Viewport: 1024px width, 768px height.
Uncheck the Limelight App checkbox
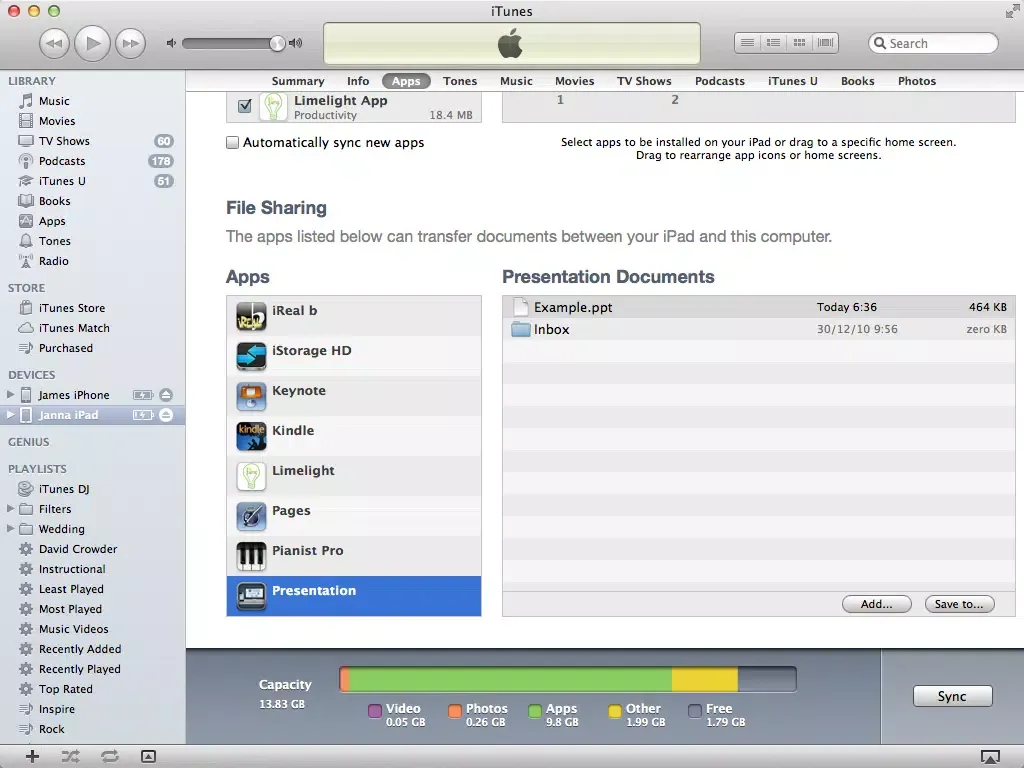[245, 106]
